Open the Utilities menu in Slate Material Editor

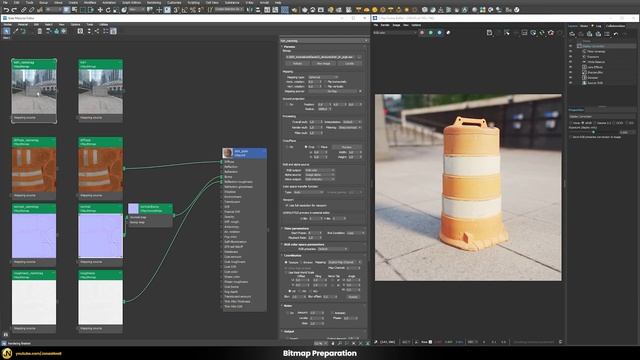point(103,24)
